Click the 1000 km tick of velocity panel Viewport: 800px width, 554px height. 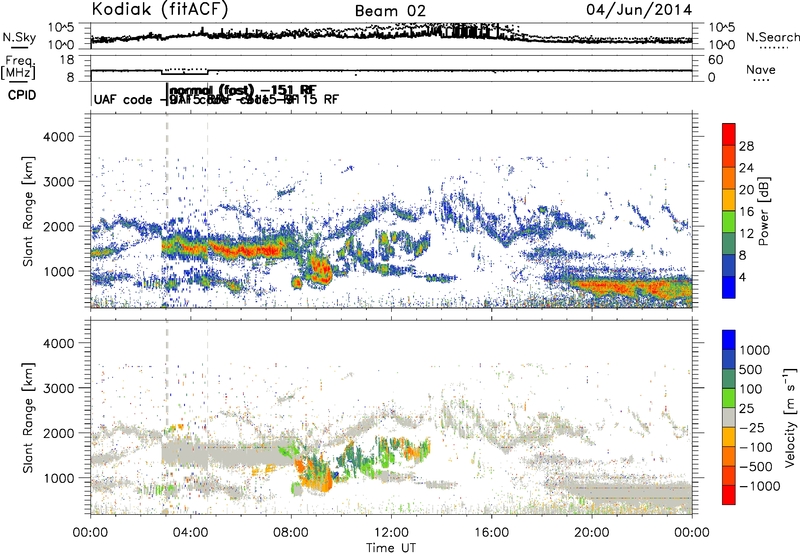pos(58,478)
